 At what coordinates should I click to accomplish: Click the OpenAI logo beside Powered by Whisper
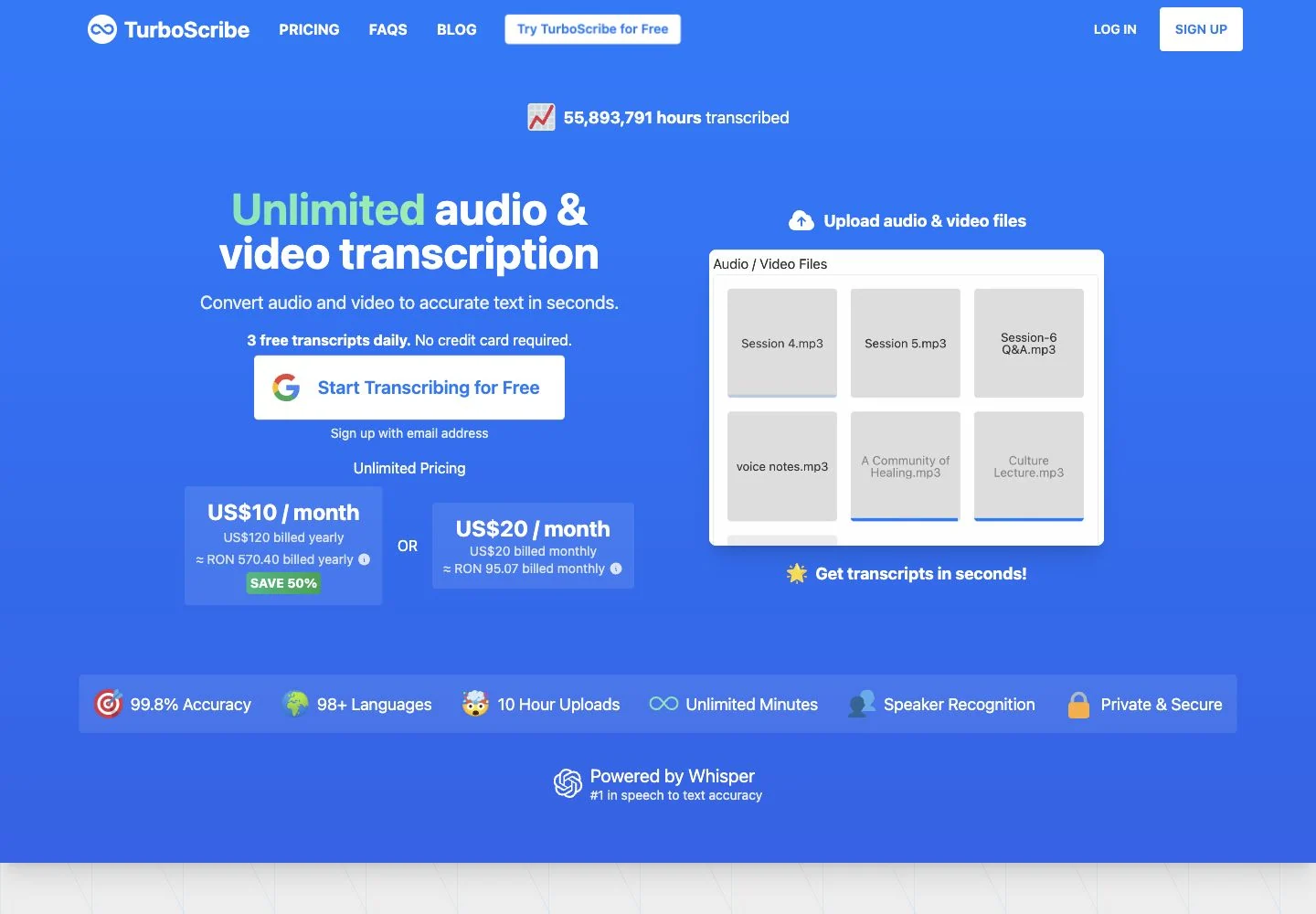[x=568, y=783]
